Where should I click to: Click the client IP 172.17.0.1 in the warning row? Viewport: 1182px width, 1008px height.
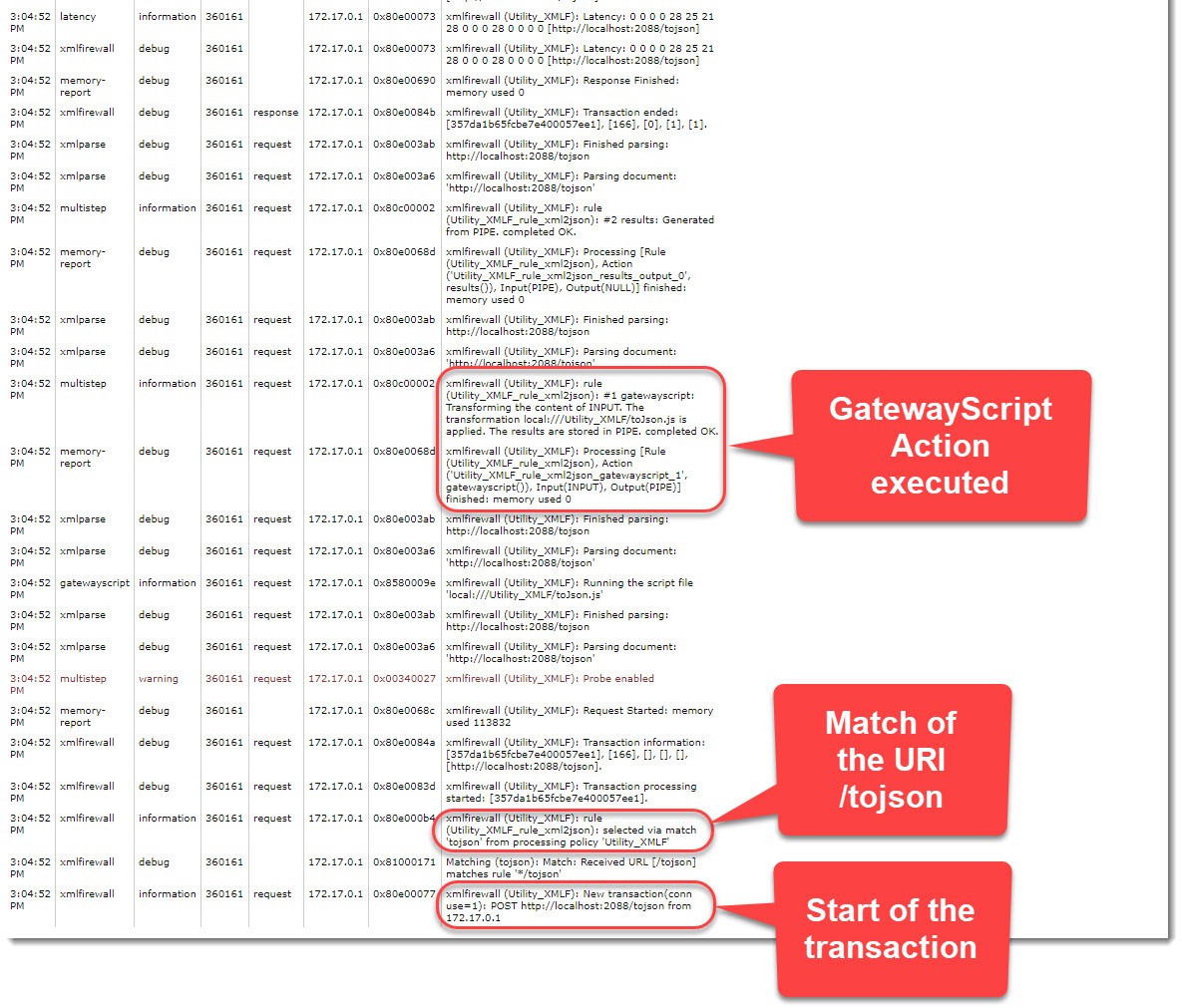coord(336,678)
